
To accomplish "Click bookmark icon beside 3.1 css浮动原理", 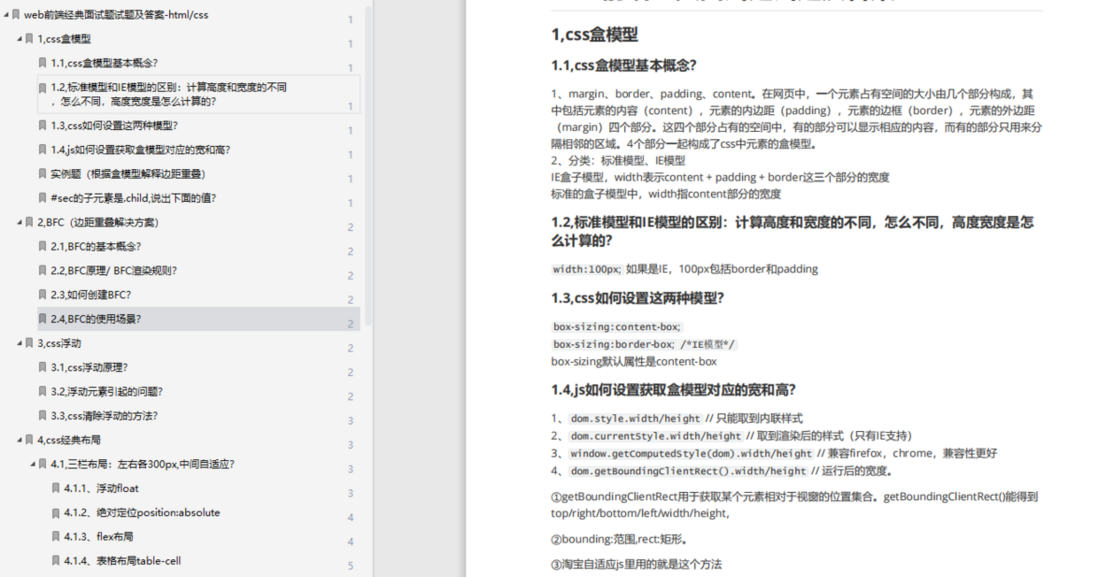I will (43, 368).
